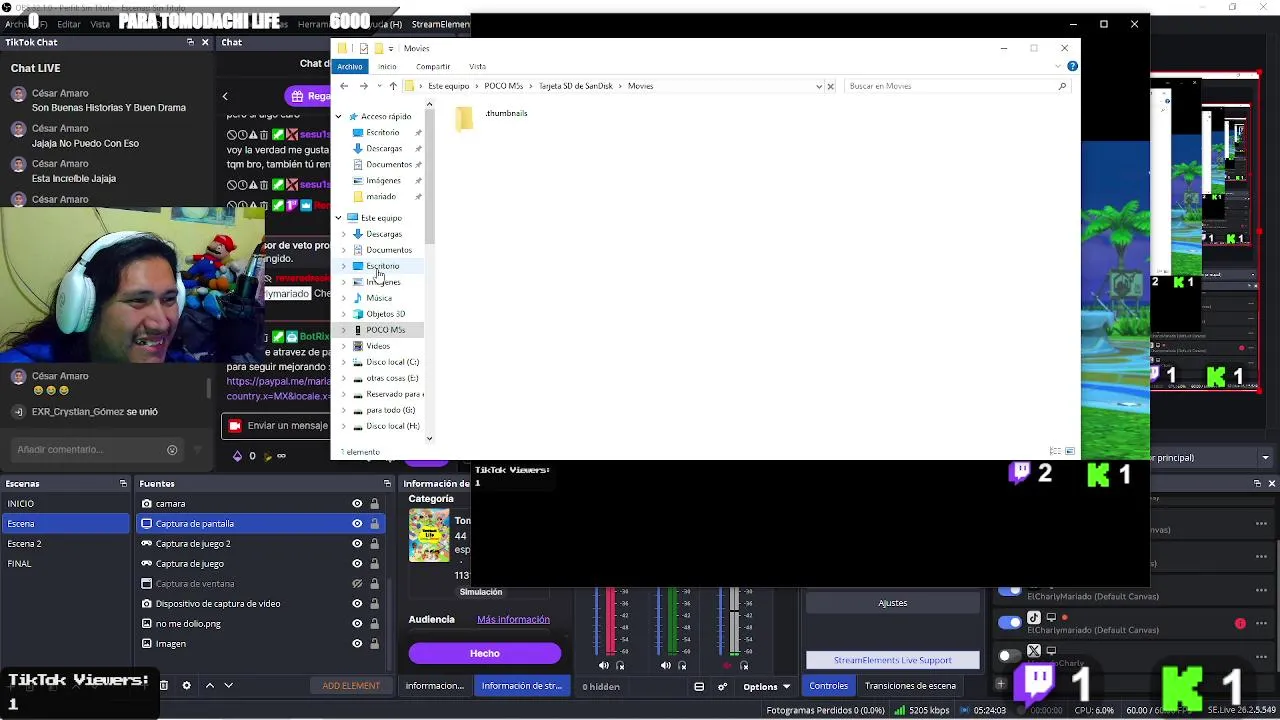
Task: Expand the Explorer ribbon chevron
Action: pos(1058,67)
